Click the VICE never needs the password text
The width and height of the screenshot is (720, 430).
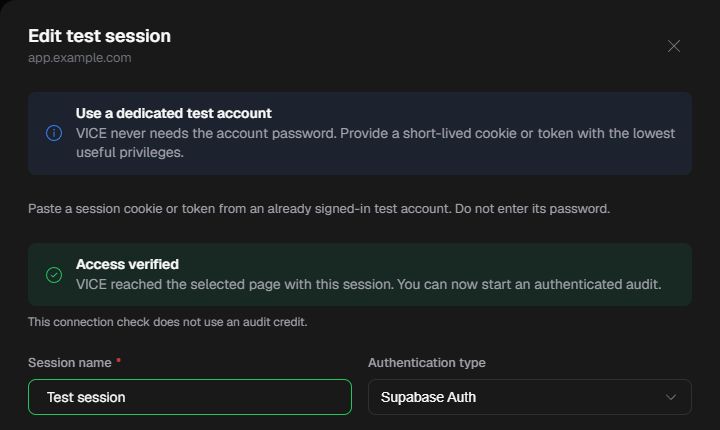pos(375,142)
